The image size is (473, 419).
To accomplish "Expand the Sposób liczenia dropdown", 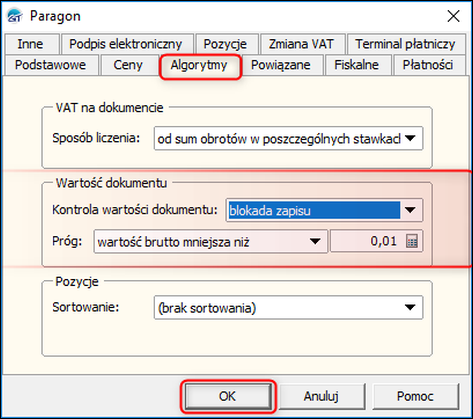I will tap(411, 138).
